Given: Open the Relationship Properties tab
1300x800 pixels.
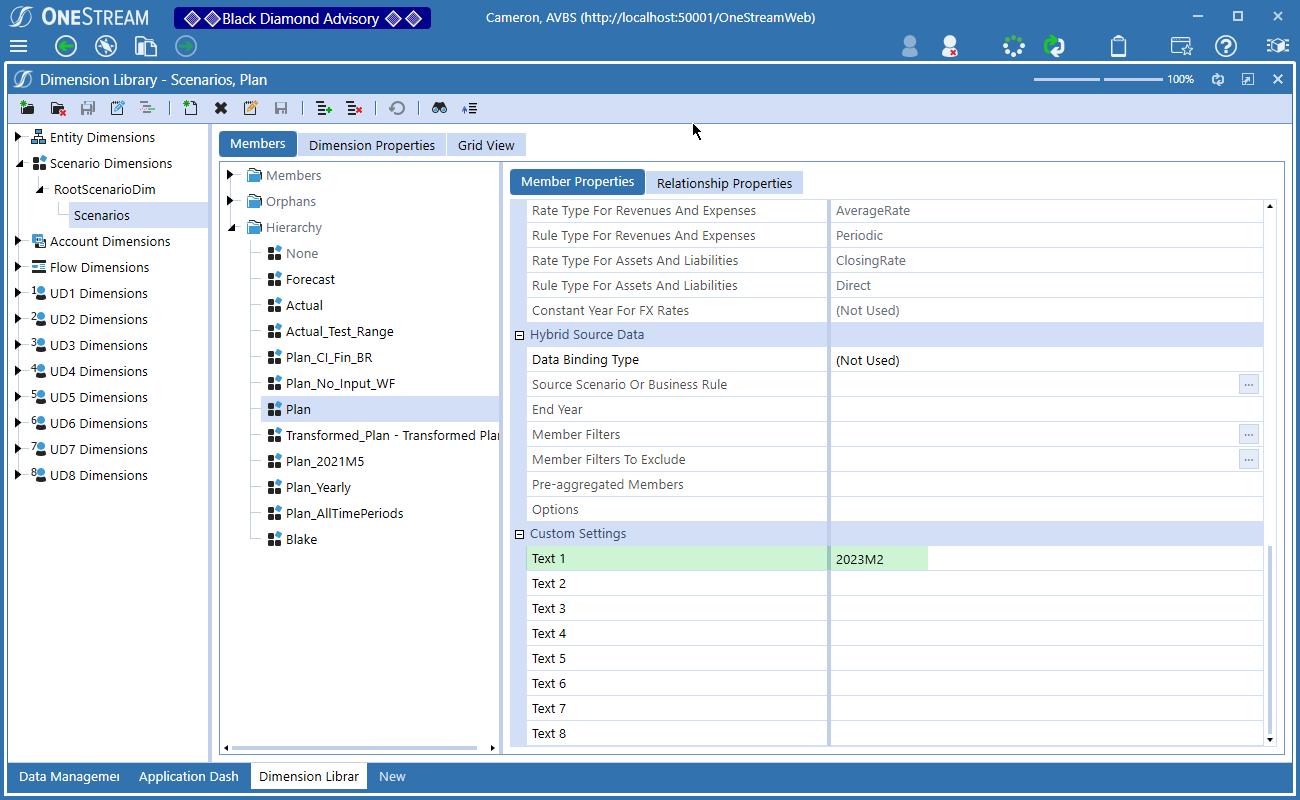Looking at the screenshot, I should tap(724, 183).
